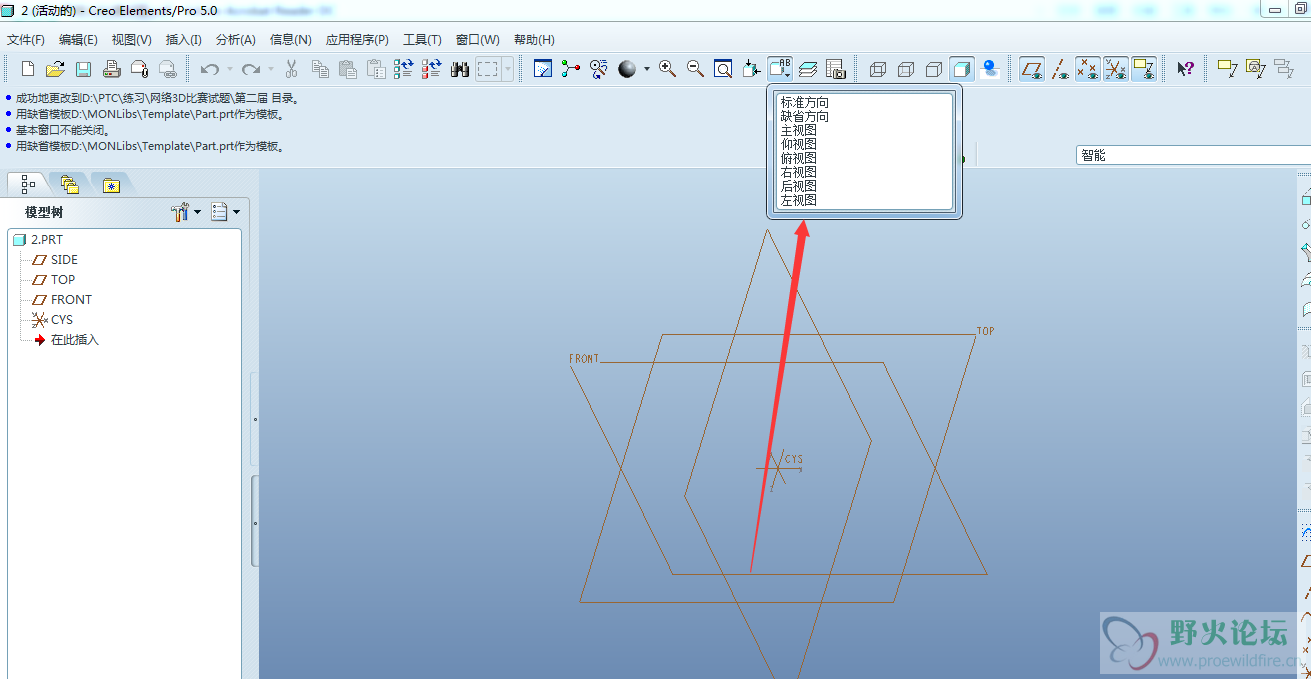This screenshot has height=679, width=1311.
Task: Expand the selection box tool dropdown
Action: pyautogui.click(x=508, y=69)
